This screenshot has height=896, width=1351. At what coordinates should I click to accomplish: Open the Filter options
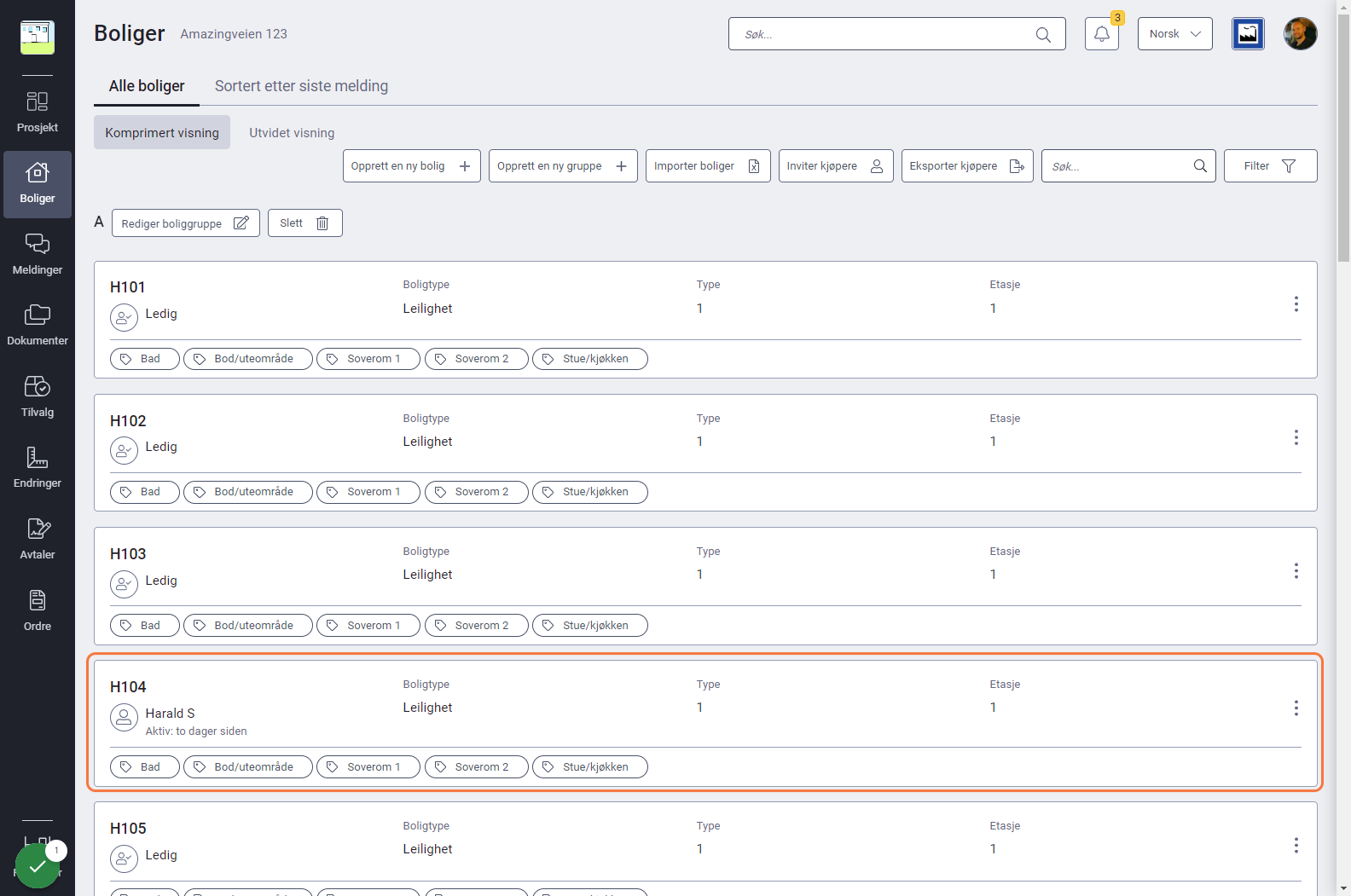1270,166
